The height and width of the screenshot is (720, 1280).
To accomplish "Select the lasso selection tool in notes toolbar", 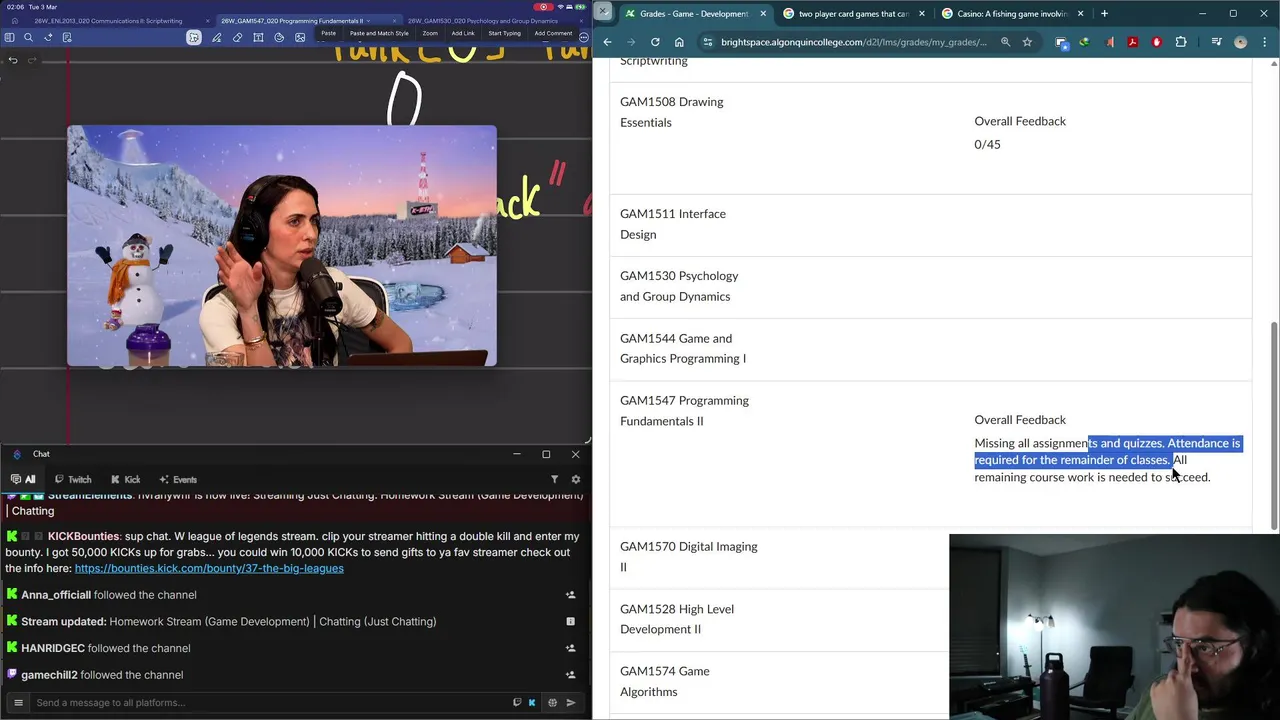I will pos(193,37).
